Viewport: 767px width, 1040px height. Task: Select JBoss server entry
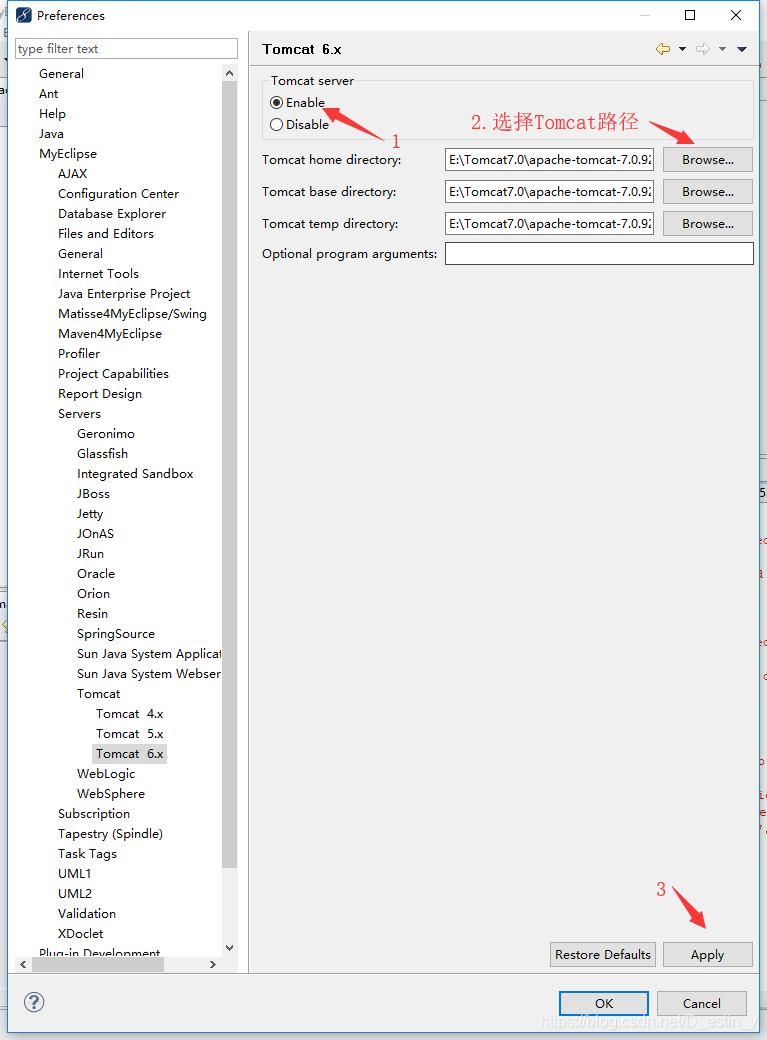point(93,493)
